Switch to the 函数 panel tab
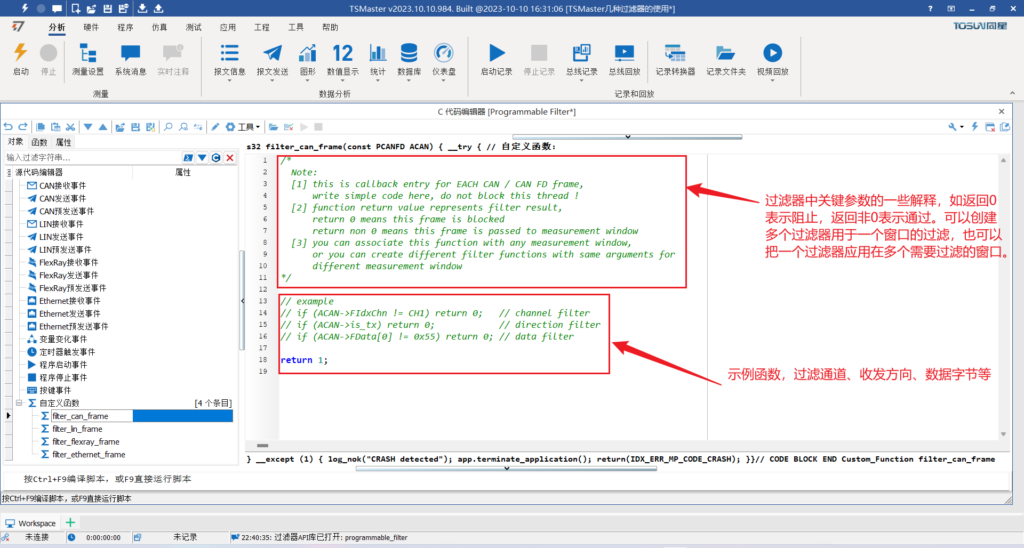 tap(39, 142)
